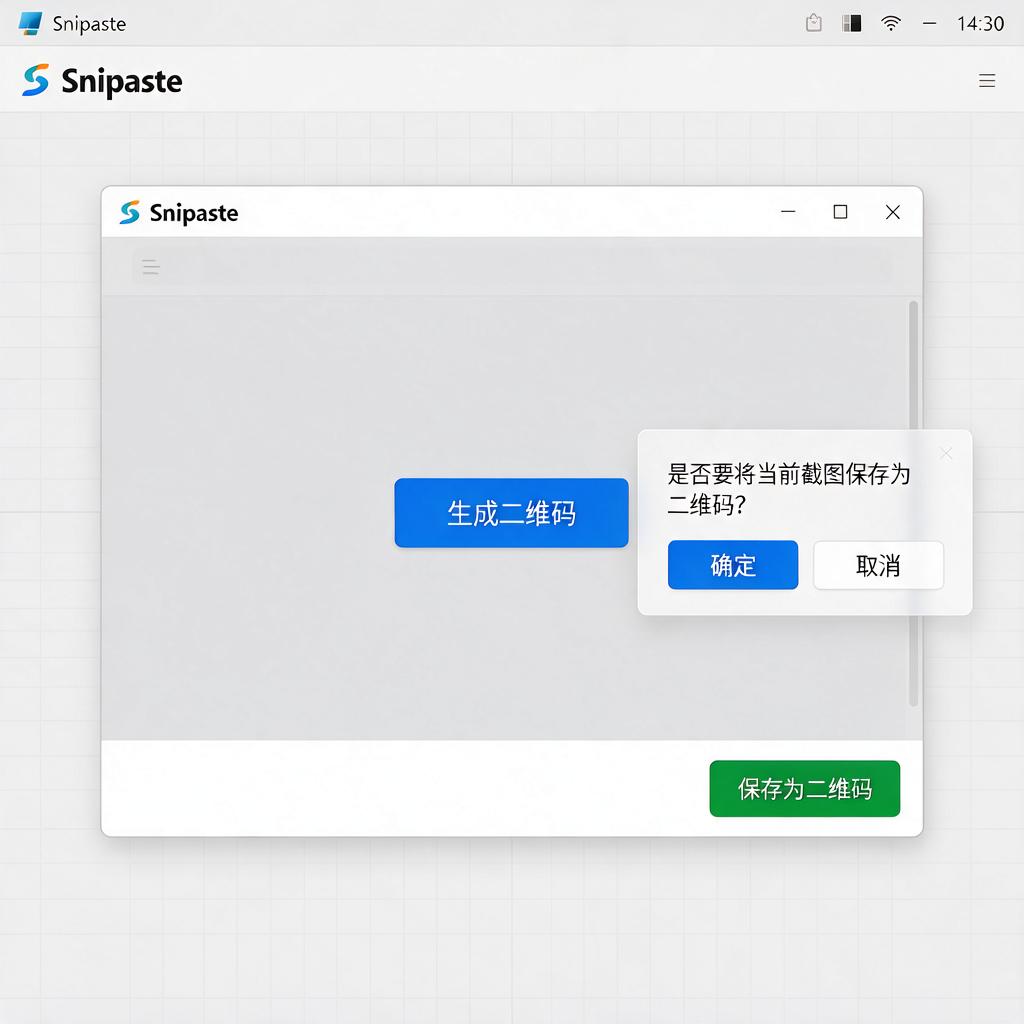
Task: Click the split-panel tray icon
Action: pos(852,24)
